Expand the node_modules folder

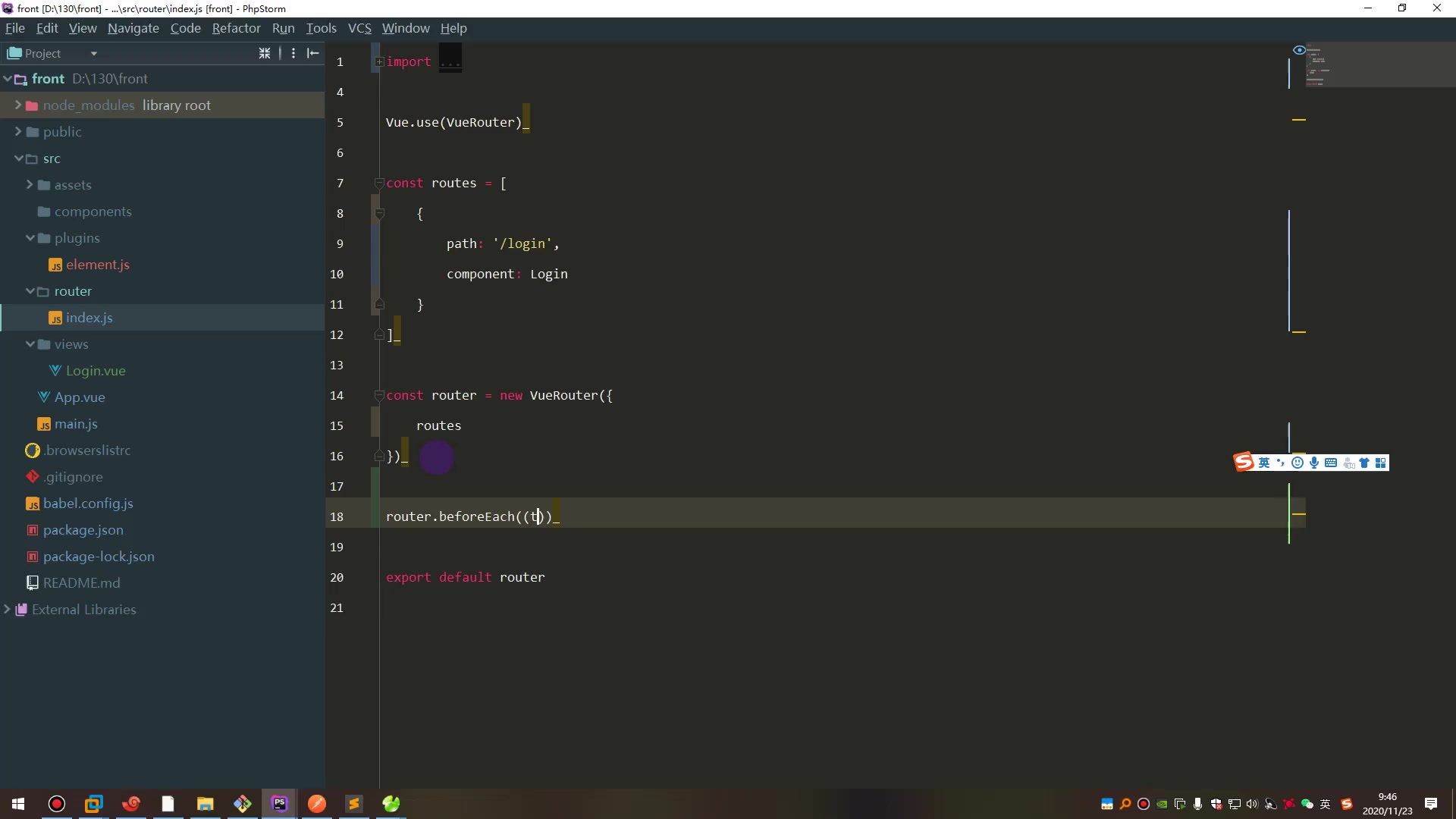[x=18, y=105]
